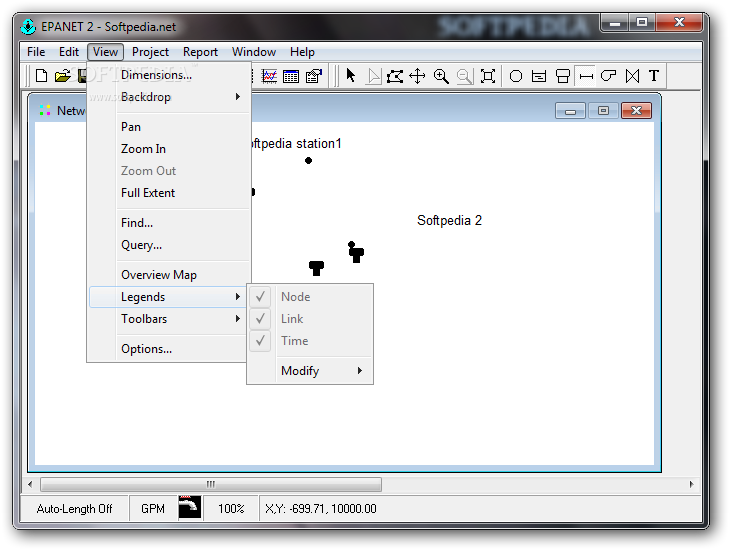Click the 100% zoom level status panel

[231, 509]
